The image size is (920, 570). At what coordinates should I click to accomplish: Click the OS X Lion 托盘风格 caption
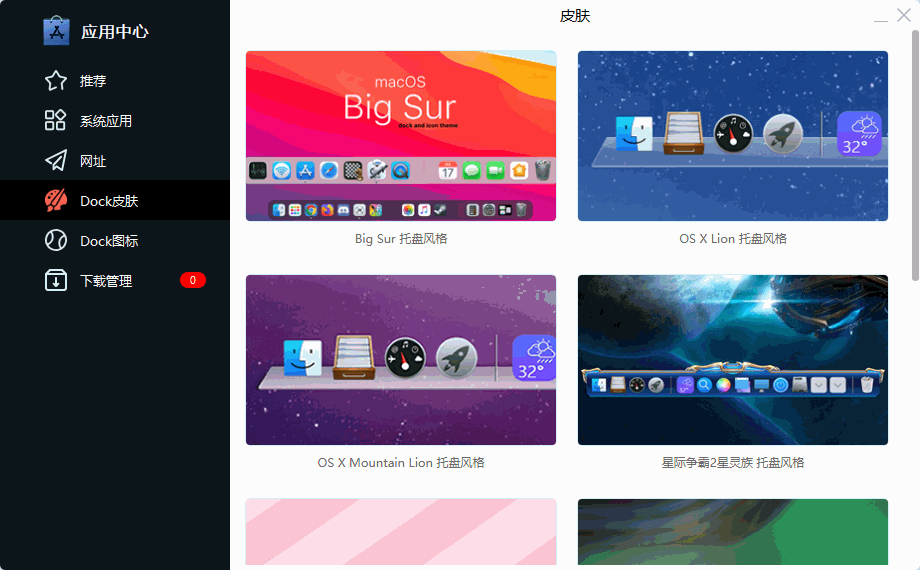click(733, 239)
